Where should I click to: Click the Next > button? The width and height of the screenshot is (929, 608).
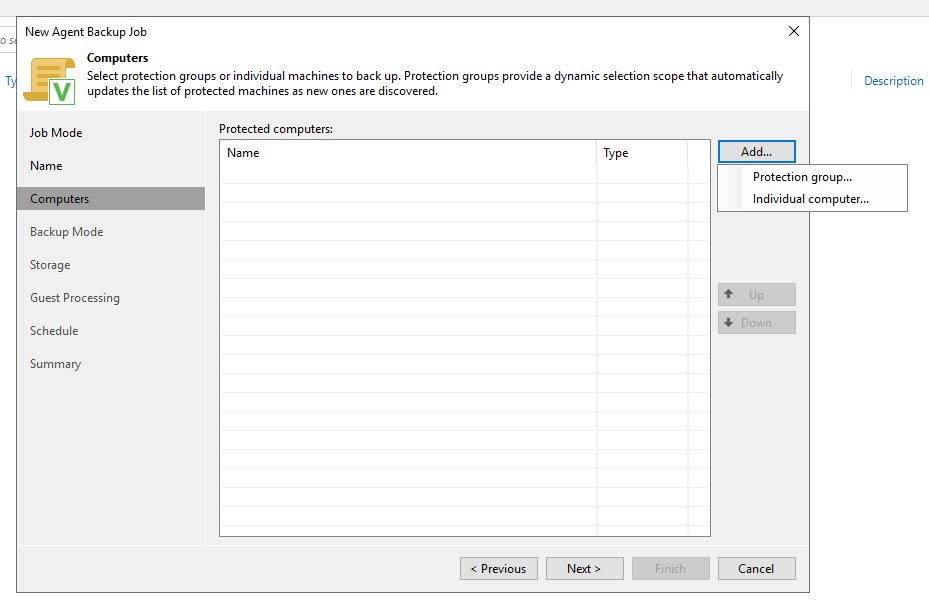coord(585,569)
